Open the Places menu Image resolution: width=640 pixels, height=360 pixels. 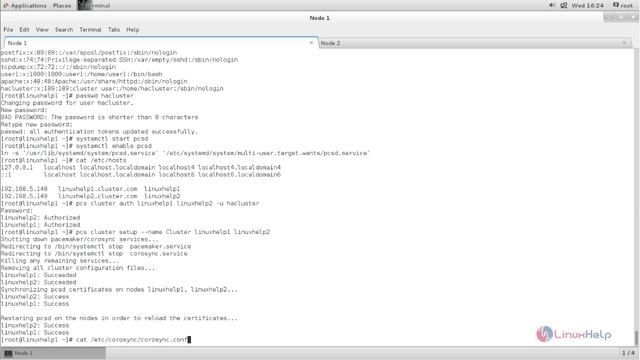pos(62,6)
